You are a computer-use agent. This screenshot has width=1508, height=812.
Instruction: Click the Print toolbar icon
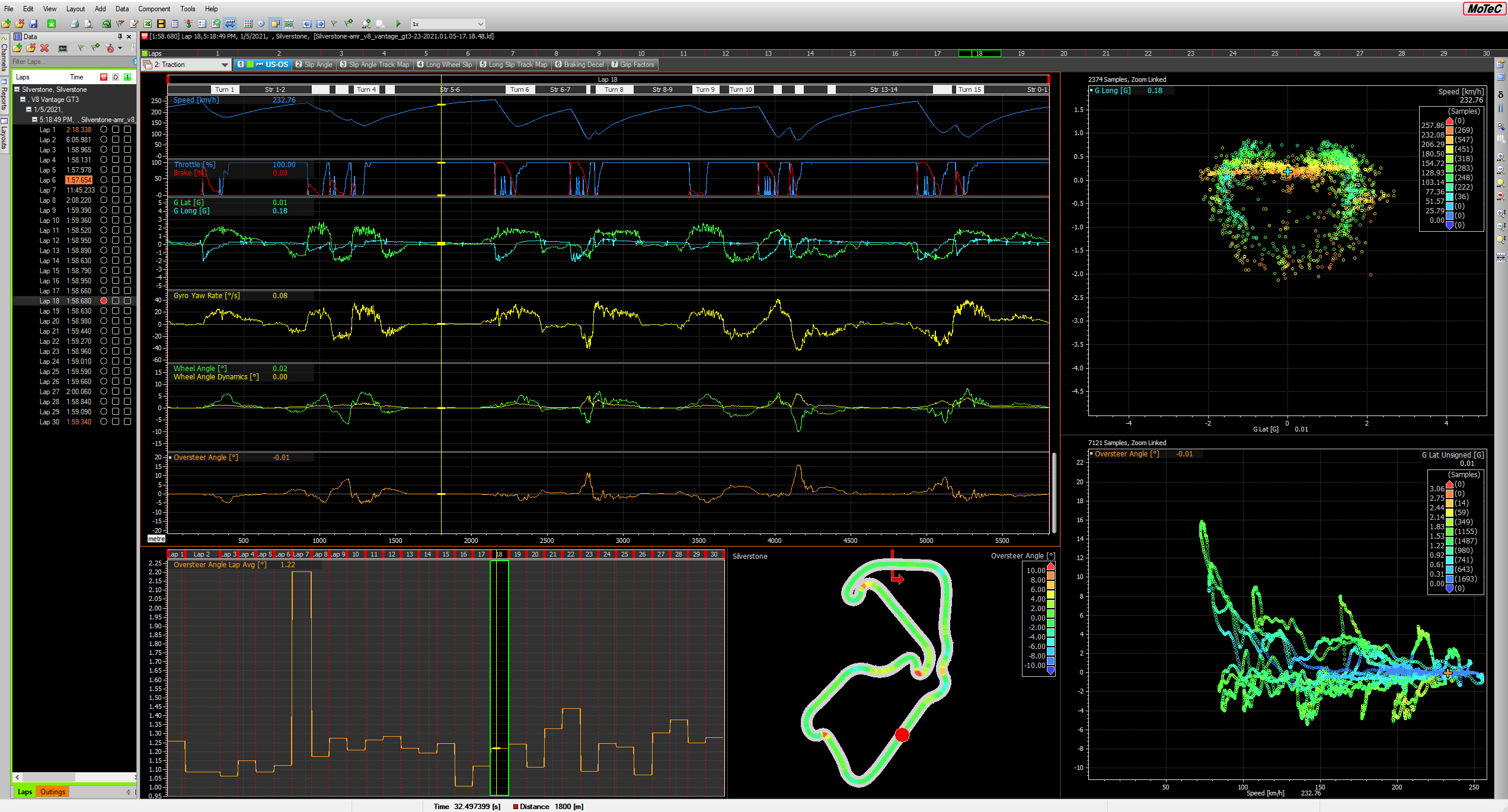74,24
